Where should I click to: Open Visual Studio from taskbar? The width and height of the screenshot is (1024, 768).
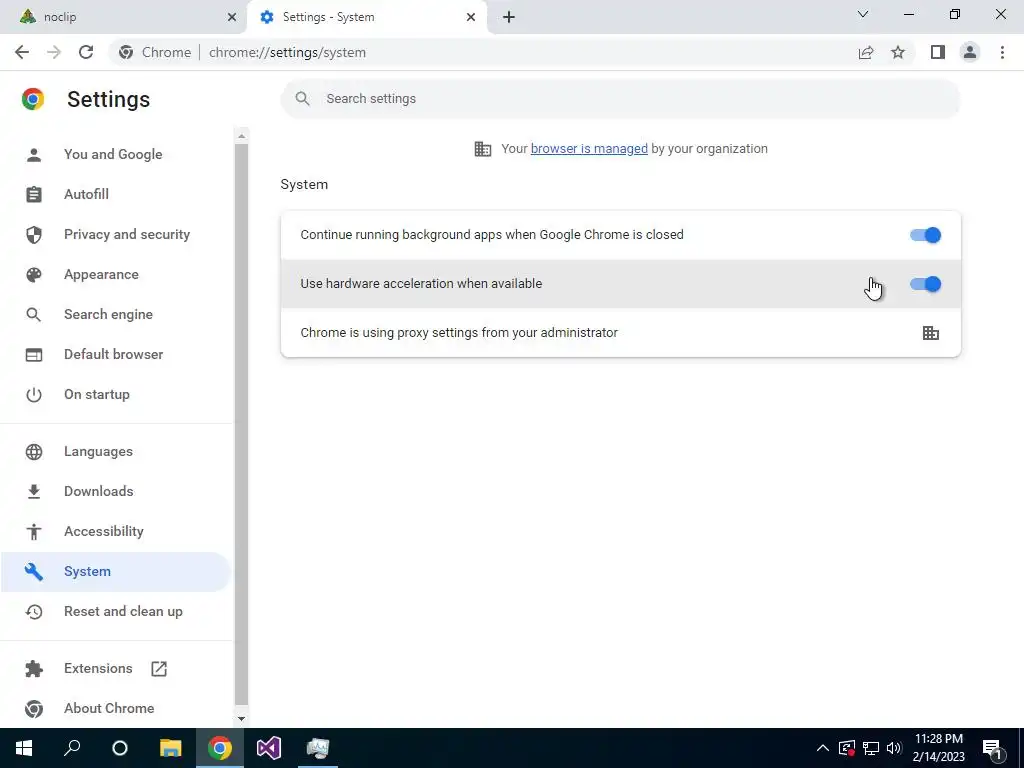[x=268, y=748]
